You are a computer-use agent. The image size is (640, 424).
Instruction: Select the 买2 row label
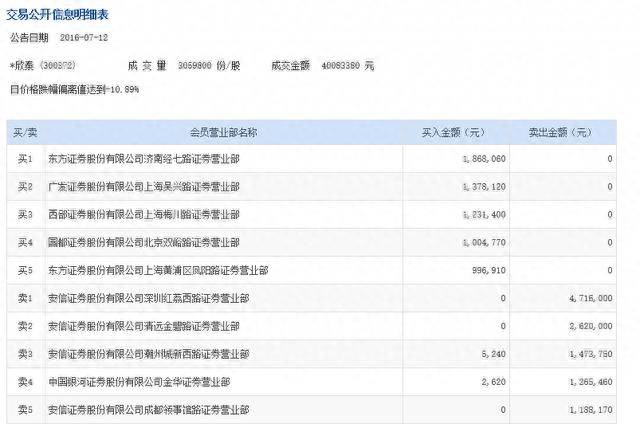pyautogui.click(x=25, y=187)
